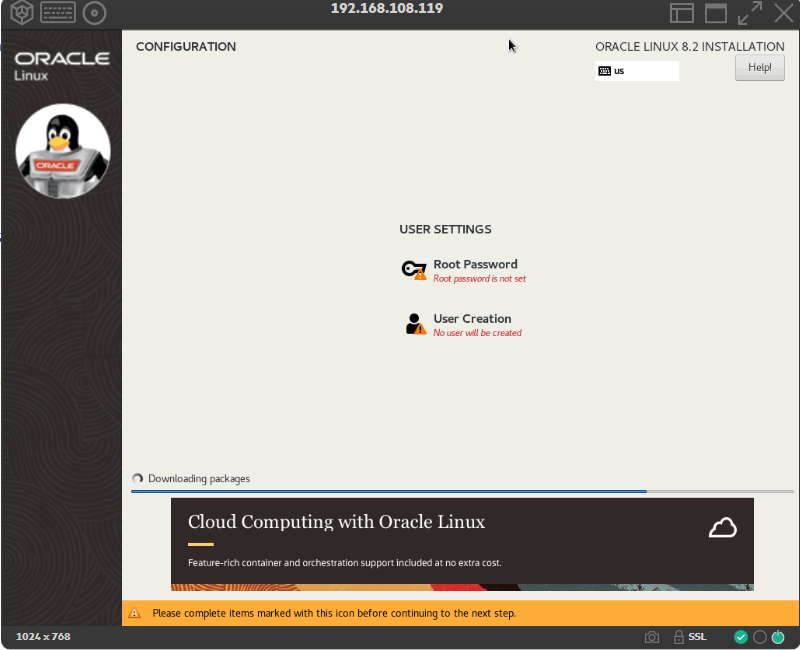The width and height of the screenshot is (800, 650).
Task: Click the USER SETTINGS heading
Action: pyautogui.click(x=445, y=229)
